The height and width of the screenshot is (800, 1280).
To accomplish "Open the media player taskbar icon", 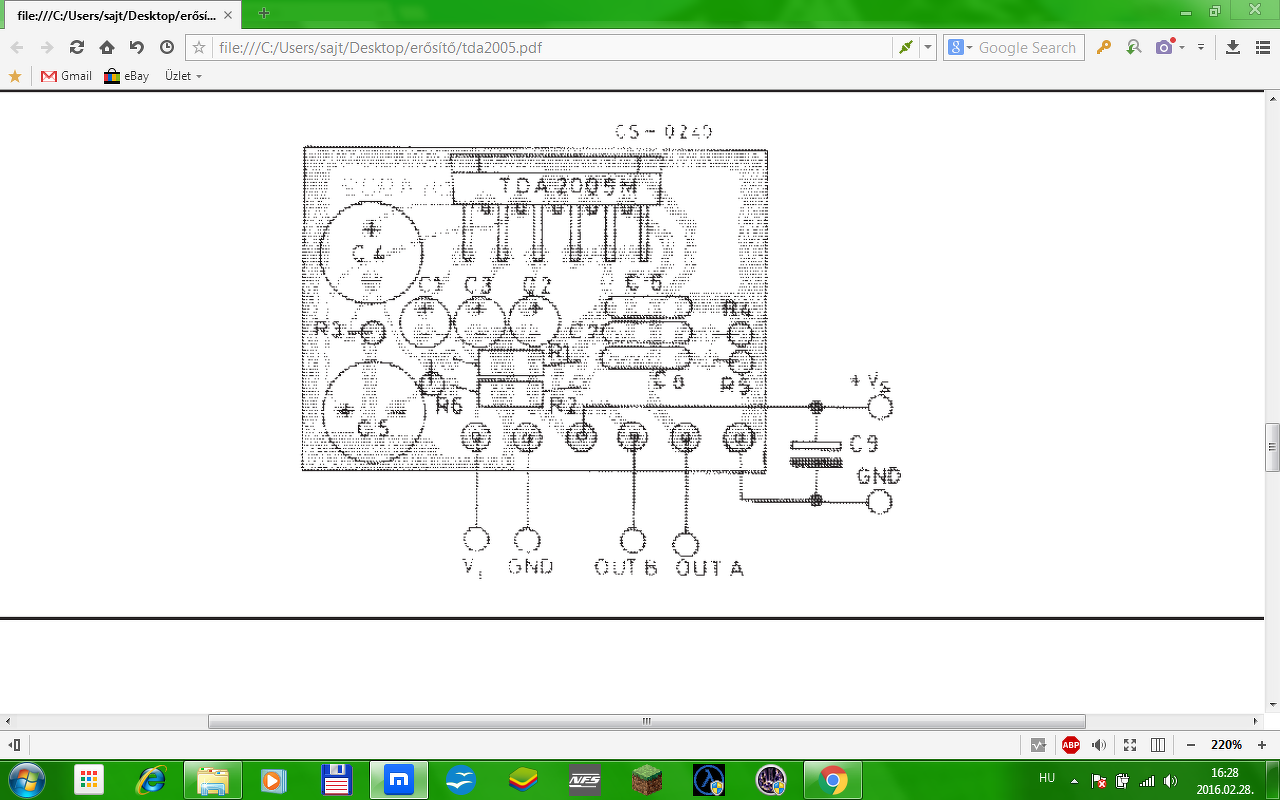I will (275, 780).
